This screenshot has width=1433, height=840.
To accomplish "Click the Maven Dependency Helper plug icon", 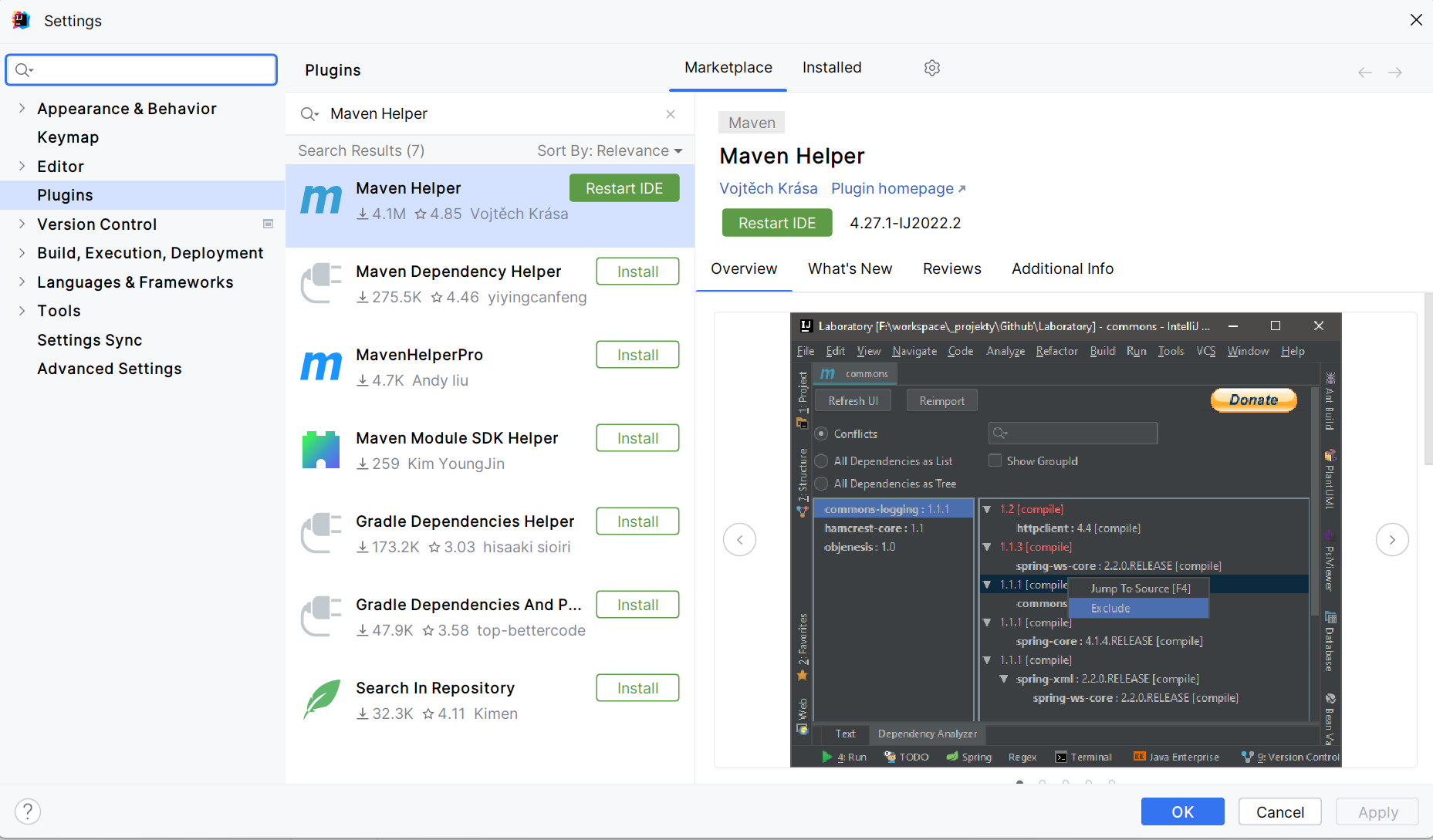I will 321,283.
